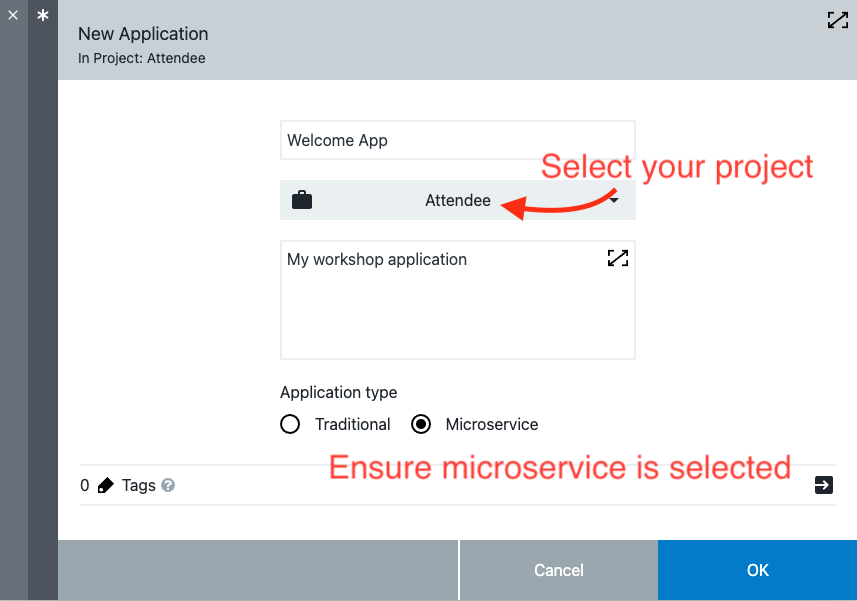Click the asterisk icon in the left sidebar
This screenshot has width=857, height=601.
click(x=42, y=16)
